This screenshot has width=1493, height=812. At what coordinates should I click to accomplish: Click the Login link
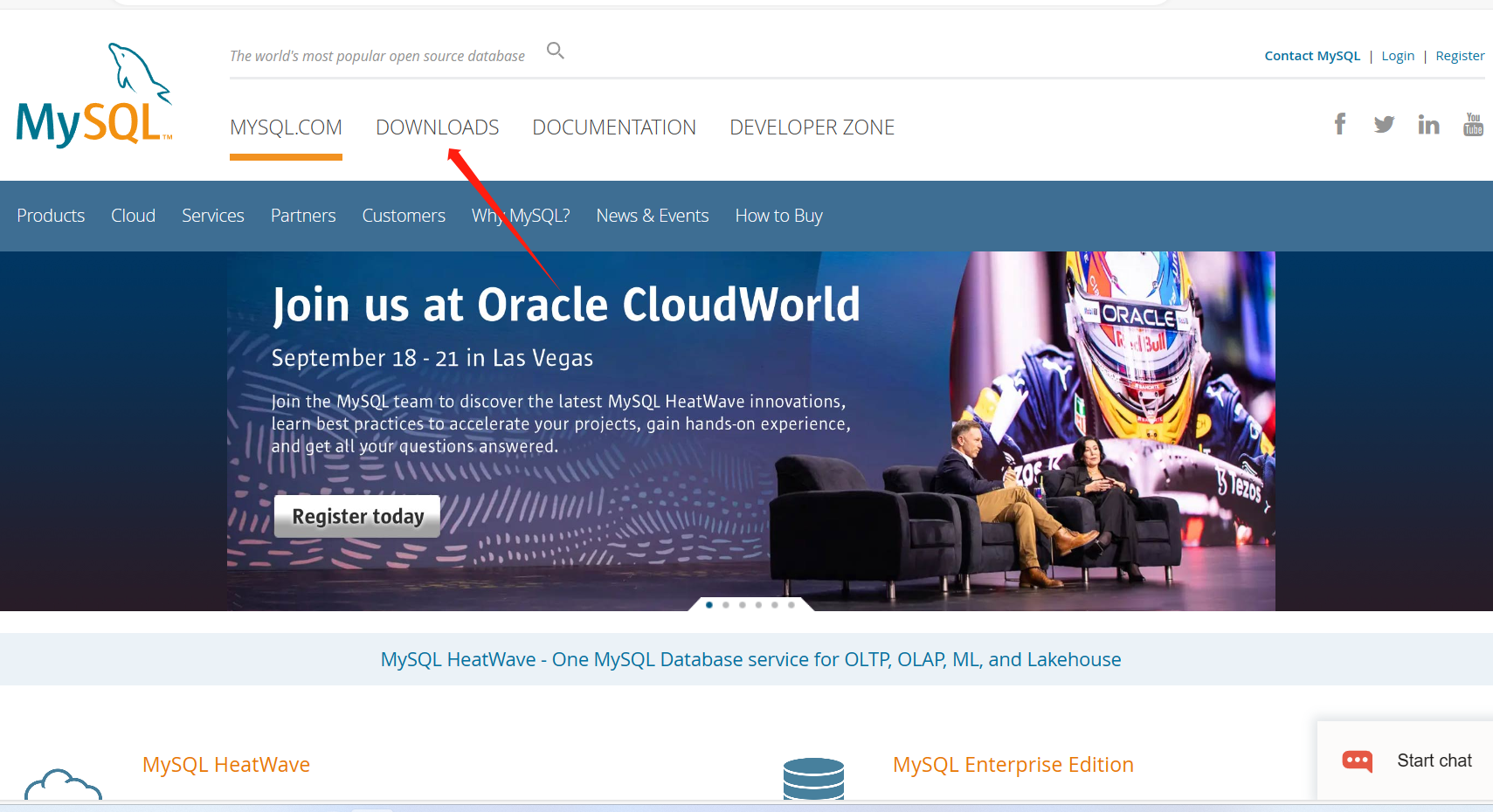tap(1398, 56)
